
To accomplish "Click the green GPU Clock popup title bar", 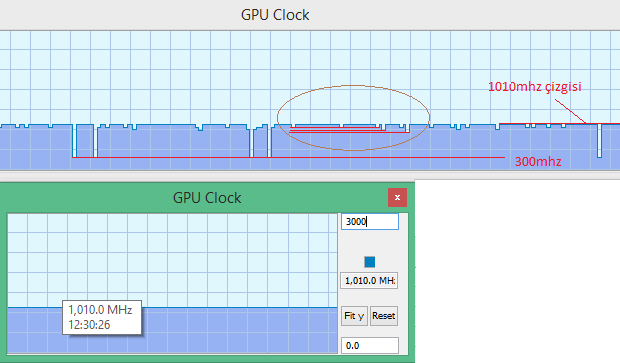I will coord(207,197).
